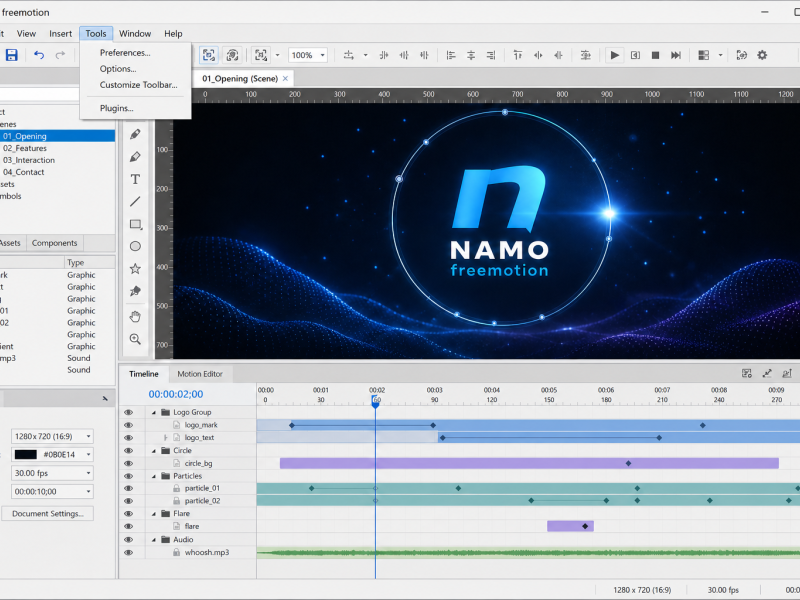Image resolution: width=800 pixels, height=600 pixels.
Task: Save the project with the floppy disk icon
Action: coord(11,55)
